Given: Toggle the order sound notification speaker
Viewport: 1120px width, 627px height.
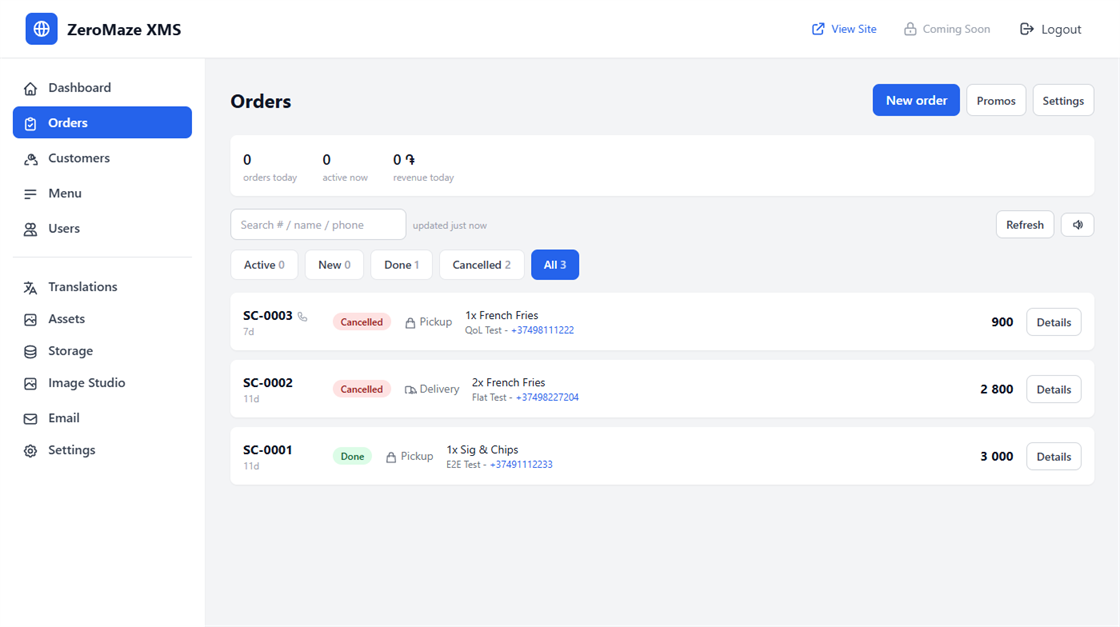Looking at the screenshot, I should point(1077,225).
